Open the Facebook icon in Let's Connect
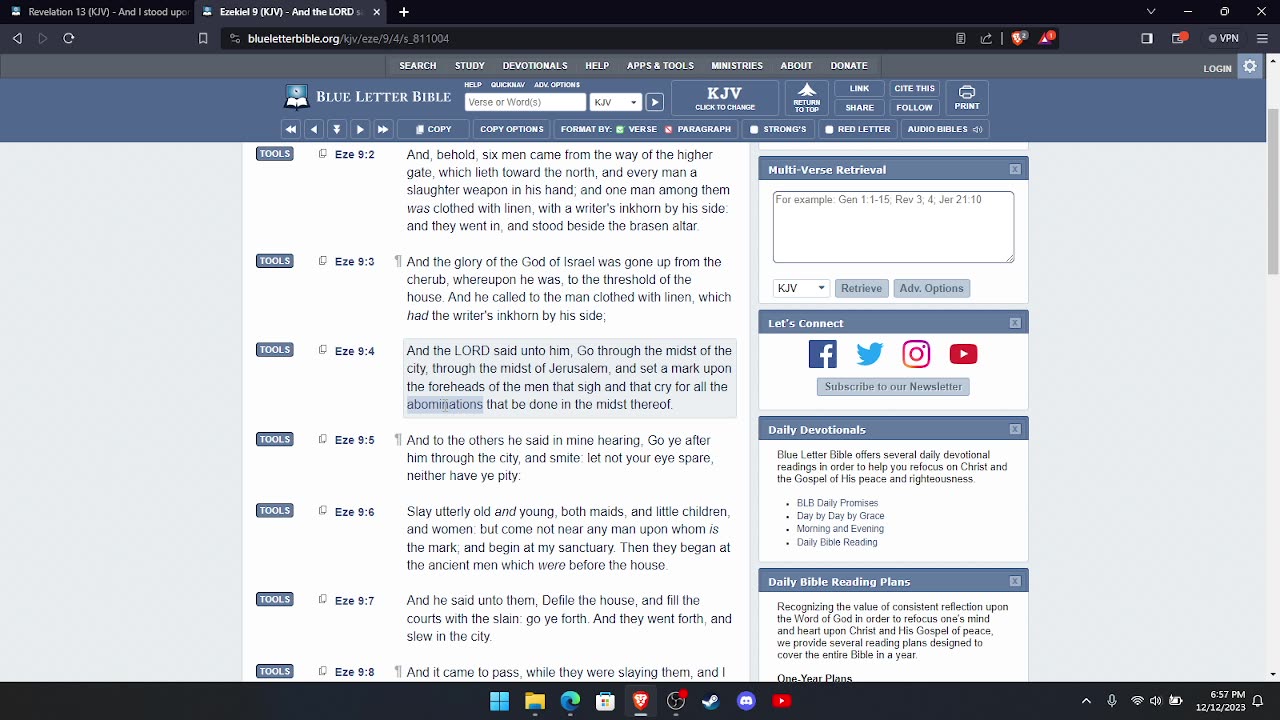 (823, 354)
